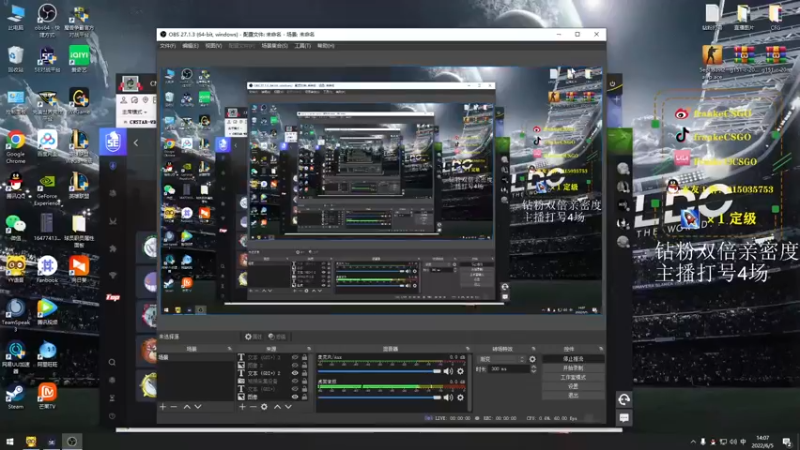Click 停止推流 stop streaming button

[573, 359]
